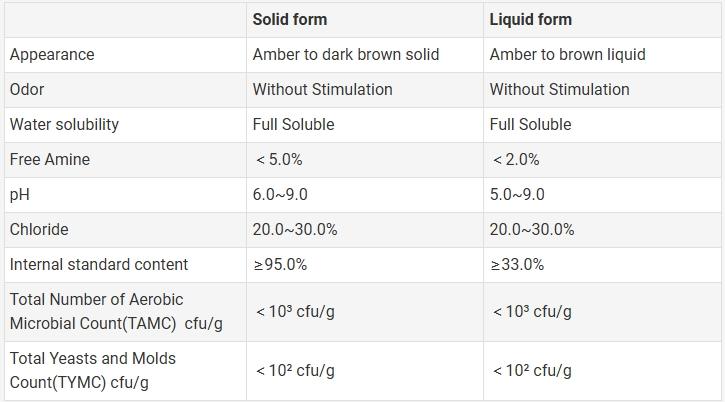Click Free Amine row label
This screenshot has width=725, height=402.
pyautogui.click(x=50, y=159)
